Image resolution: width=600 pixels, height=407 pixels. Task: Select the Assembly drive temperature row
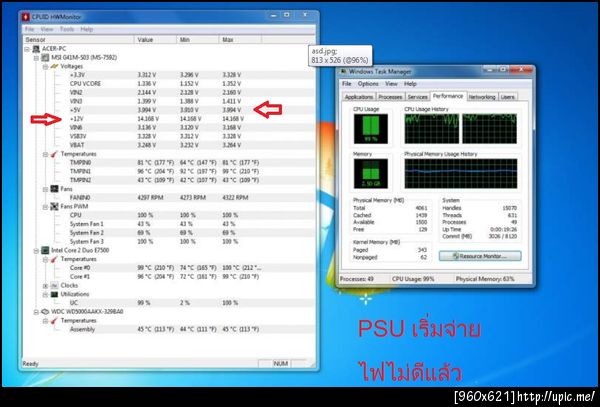[x=169, y=329]
